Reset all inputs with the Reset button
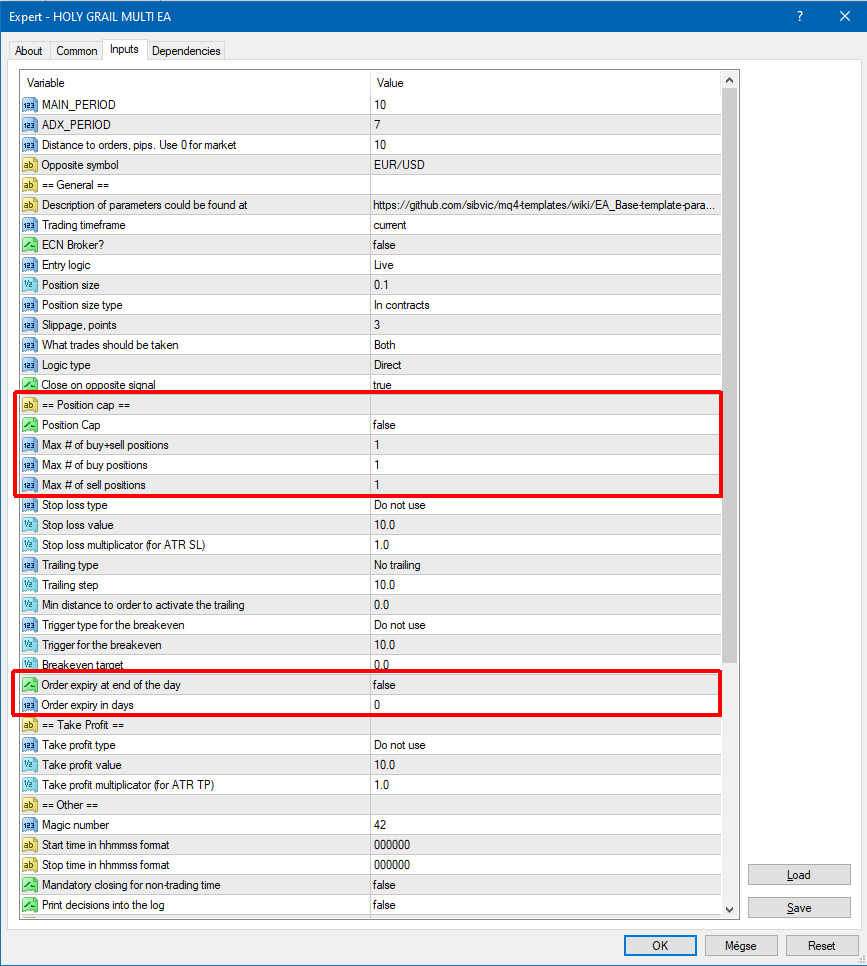Viewport: 867px width, 966px height. click(x=821, y=946)
